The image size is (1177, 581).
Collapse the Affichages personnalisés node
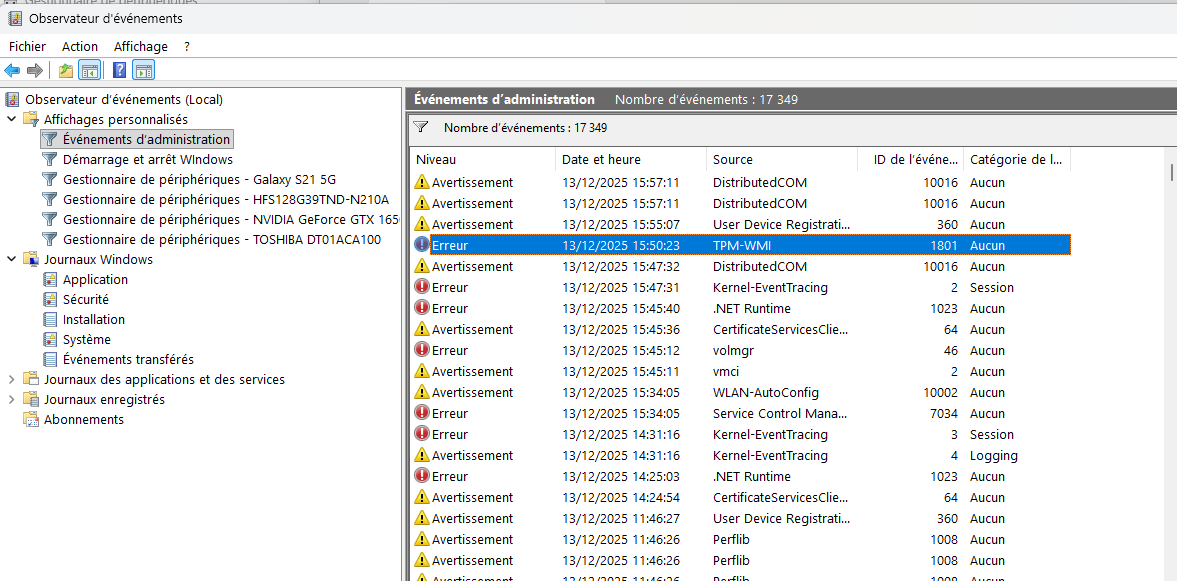tap(11, 119)
